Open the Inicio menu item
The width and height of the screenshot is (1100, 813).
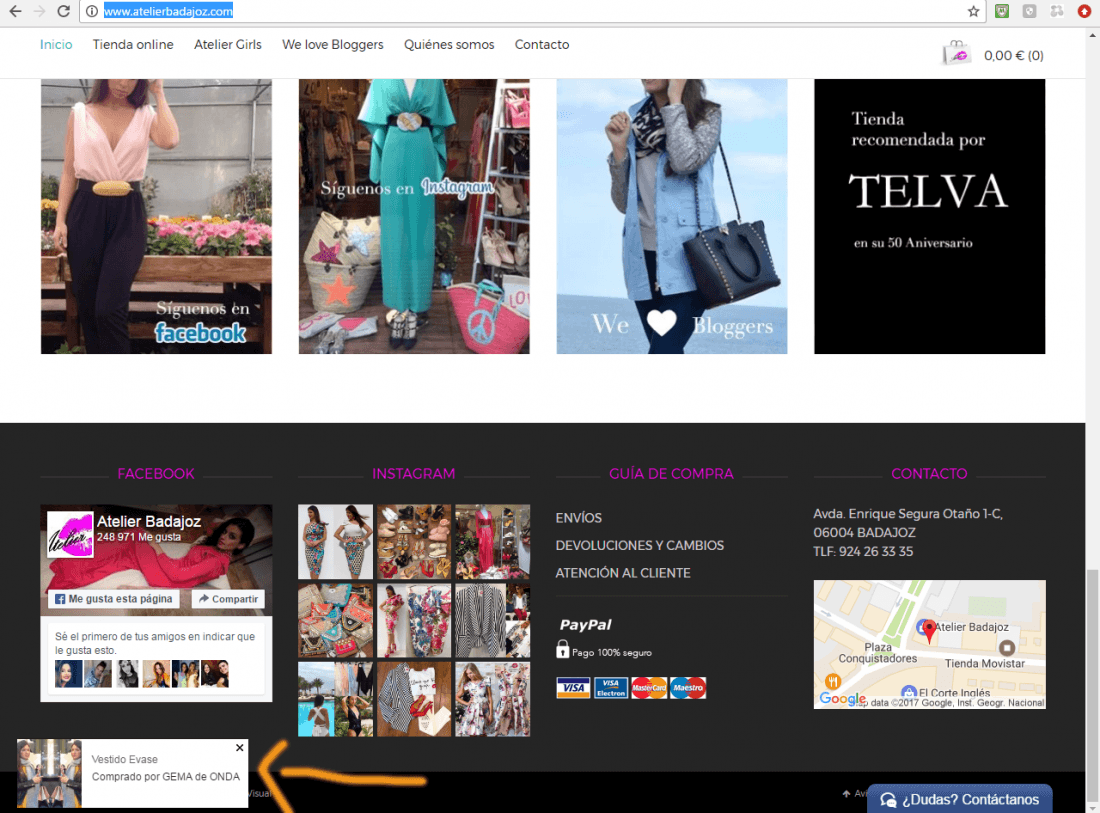point(56,44)
